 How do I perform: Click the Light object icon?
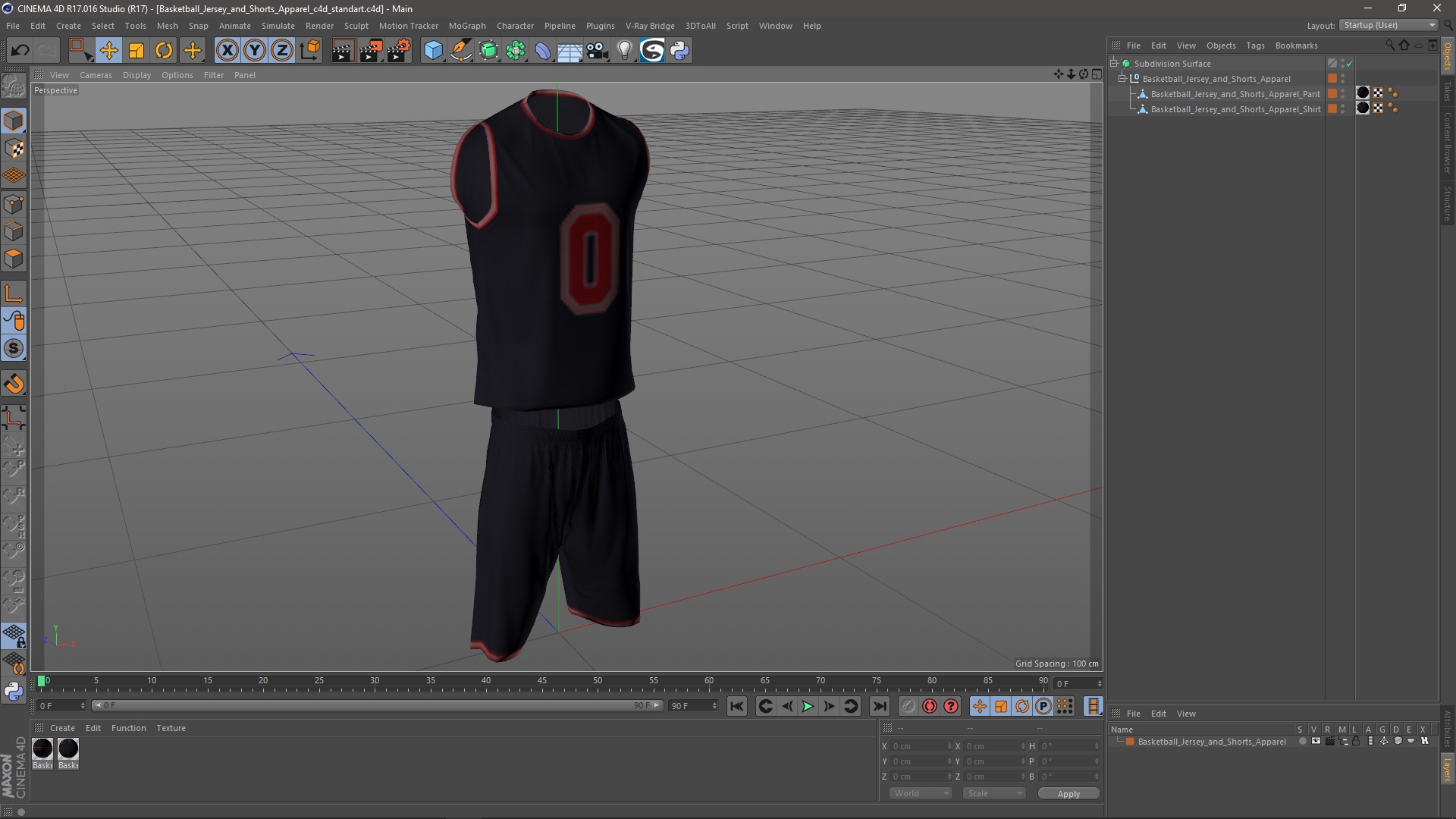624,51
